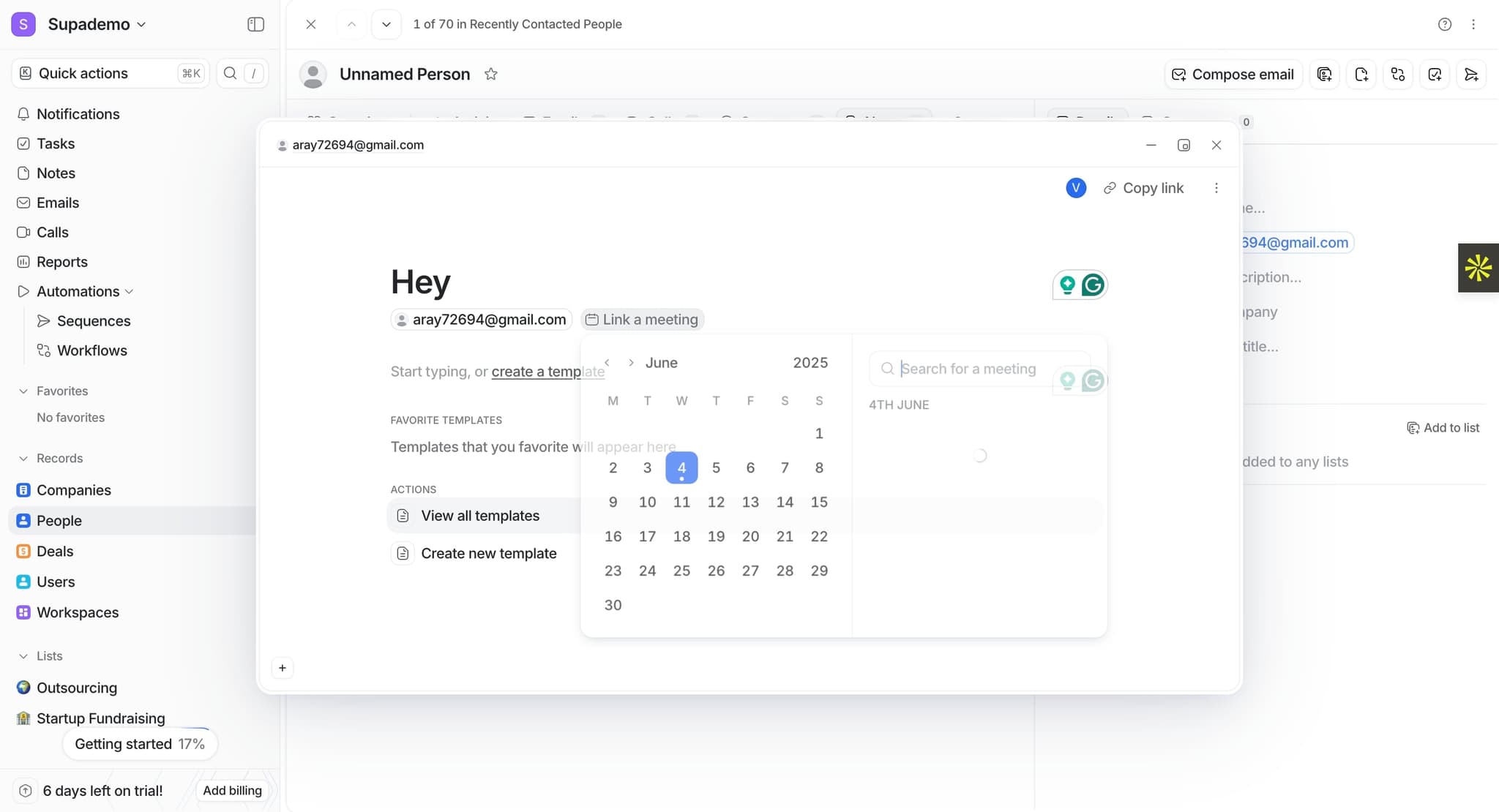Select June 18 in calendar

(x=681, y=537)
